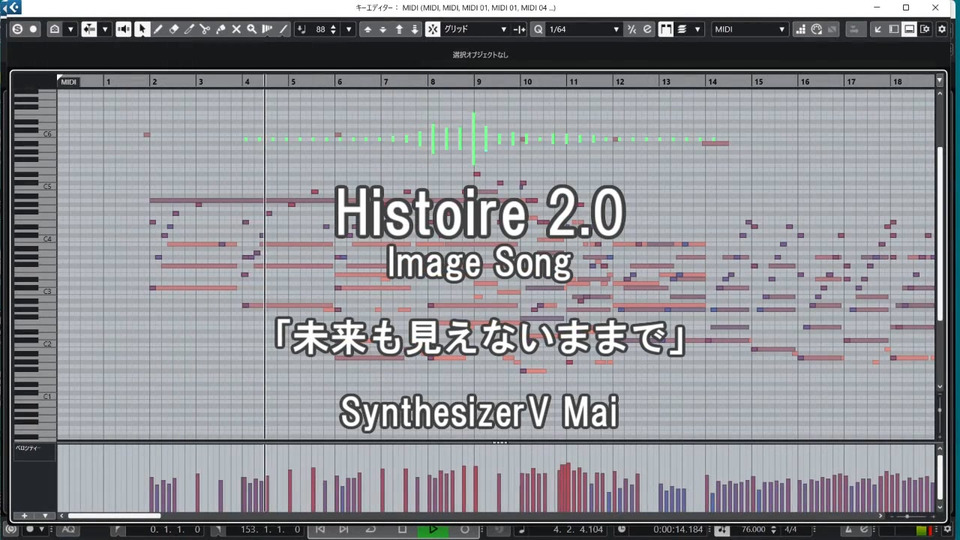Toggle Iterative Quantize button

632,29
